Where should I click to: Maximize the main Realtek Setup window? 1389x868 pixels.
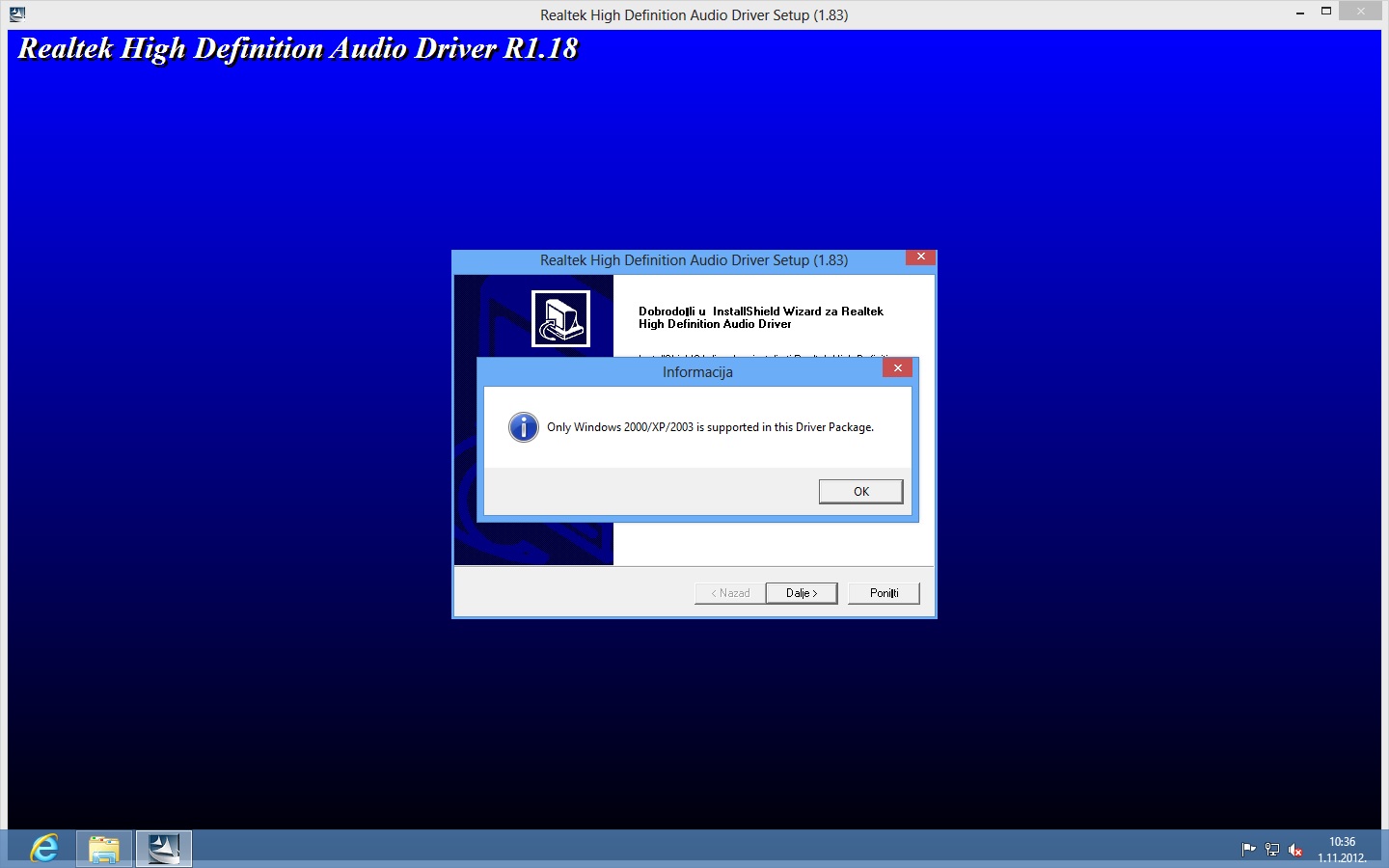(1326, 12)
